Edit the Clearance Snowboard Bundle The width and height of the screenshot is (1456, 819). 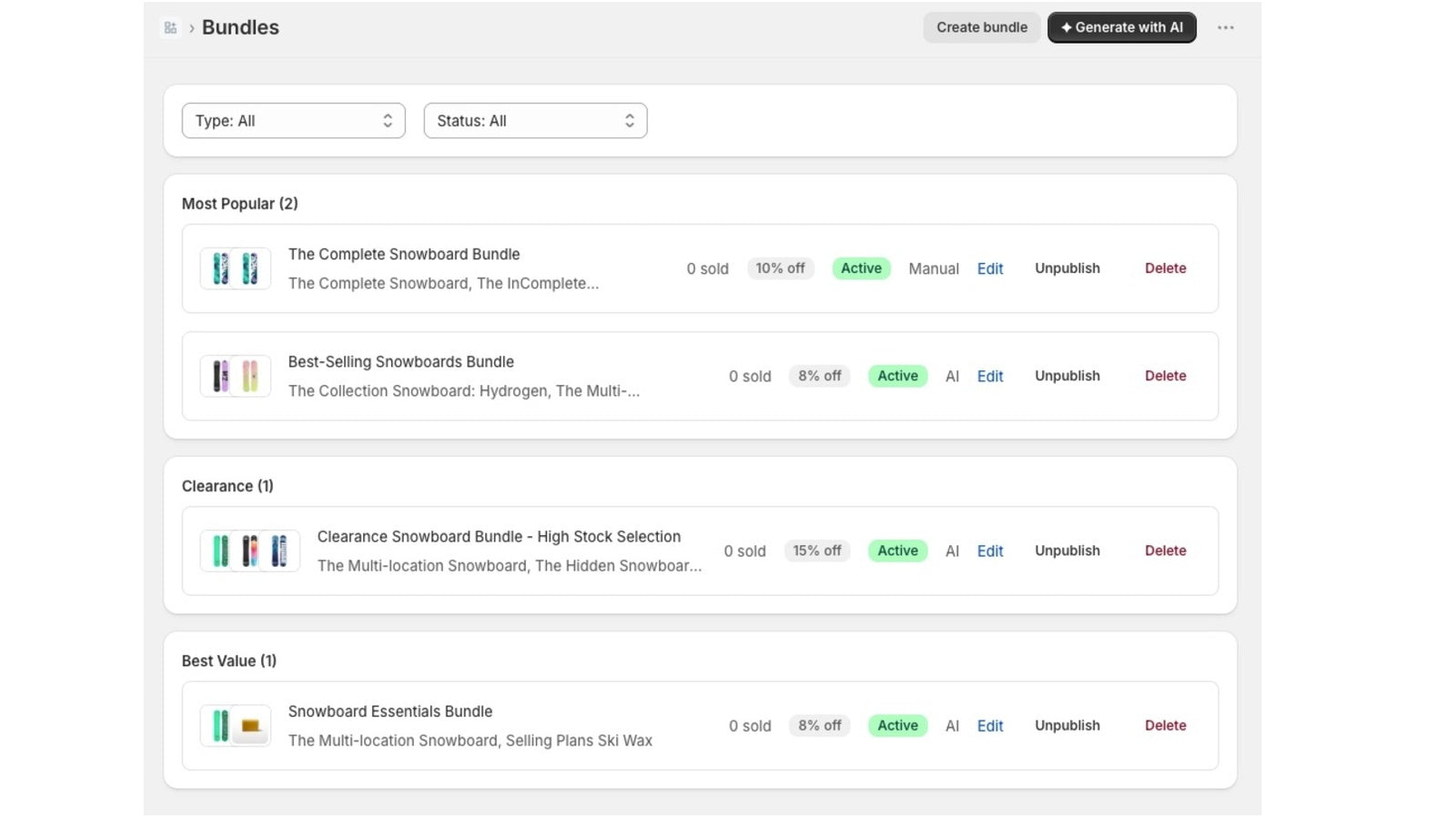990,551
